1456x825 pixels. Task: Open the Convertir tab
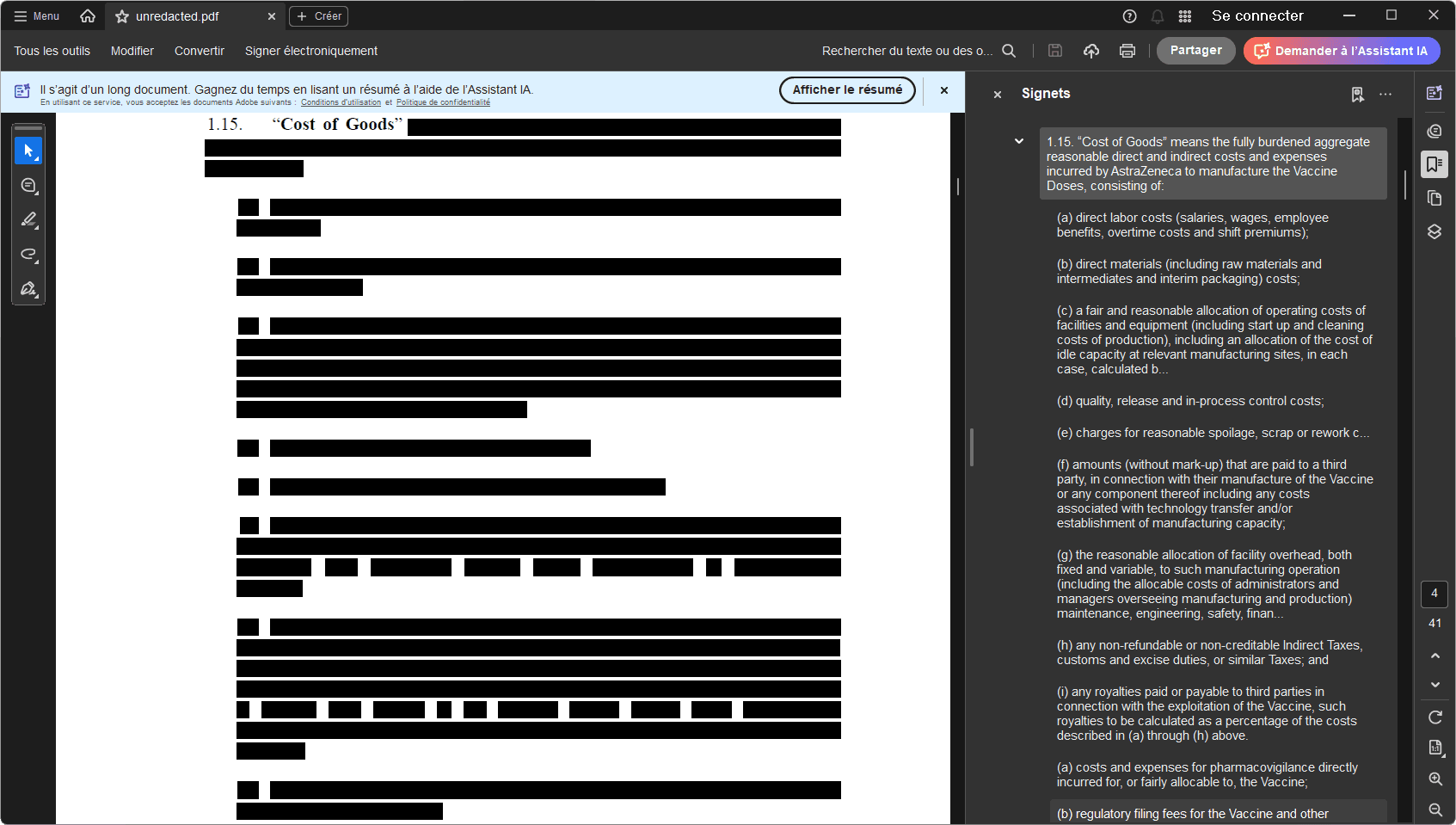coord(199,51)
